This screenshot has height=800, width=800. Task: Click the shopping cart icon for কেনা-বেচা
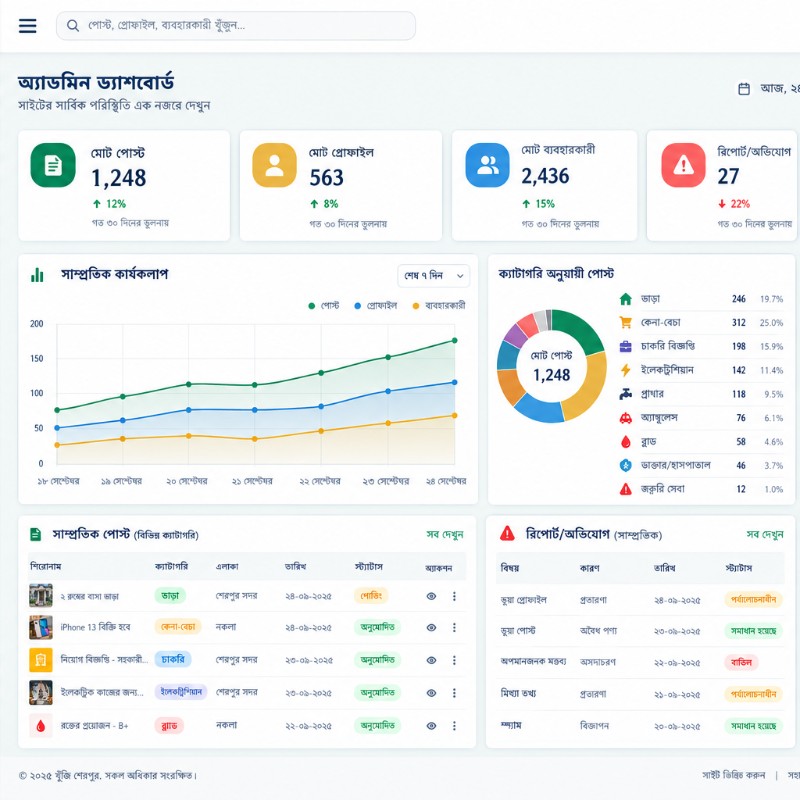point(626,322)
